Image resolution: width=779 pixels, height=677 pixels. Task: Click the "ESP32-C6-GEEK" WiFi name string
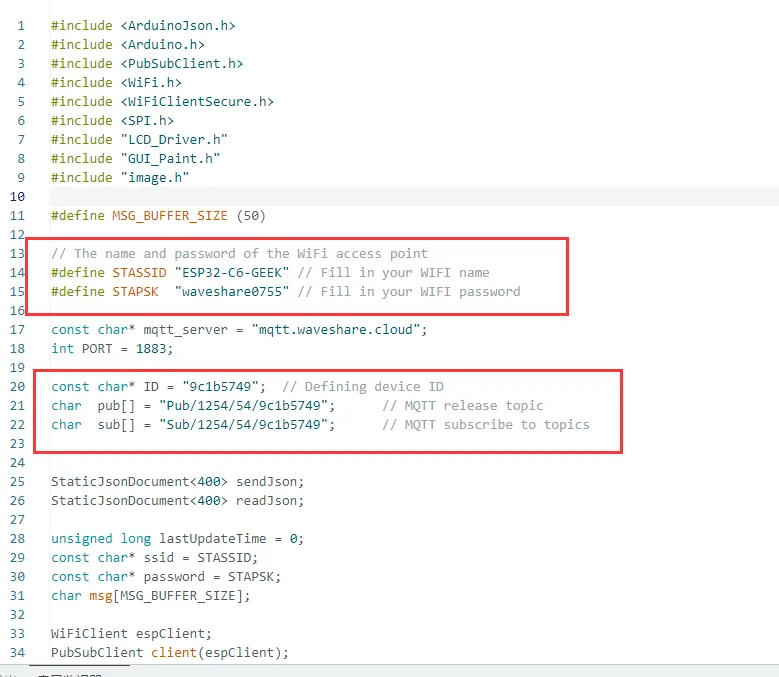click(x=232, y=272)
